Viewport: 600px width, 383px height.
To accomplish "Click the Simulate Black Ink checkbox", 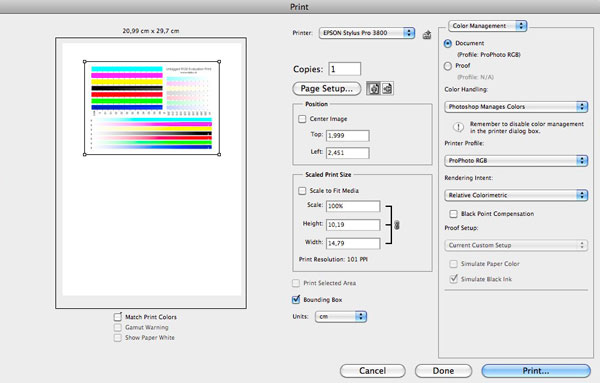I will [453, 279].
